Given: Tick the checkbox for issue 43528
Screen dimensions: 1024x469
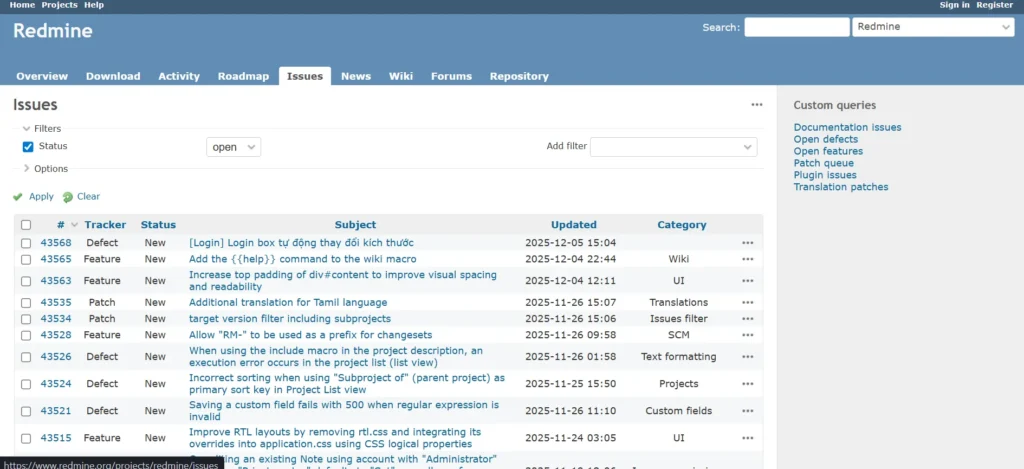Looking at the screenshot, I should point(25,335).
